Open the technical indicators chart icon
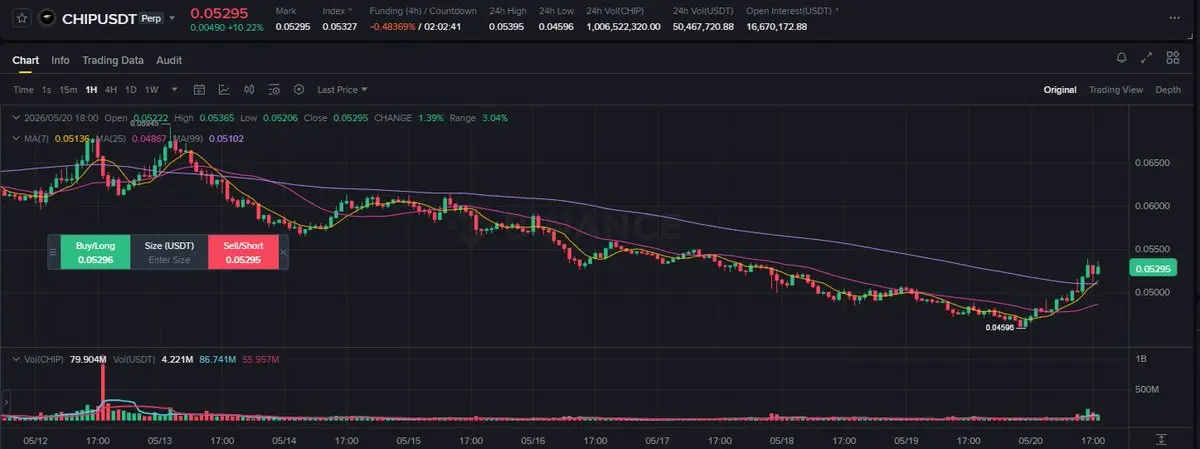 (224, 89)
